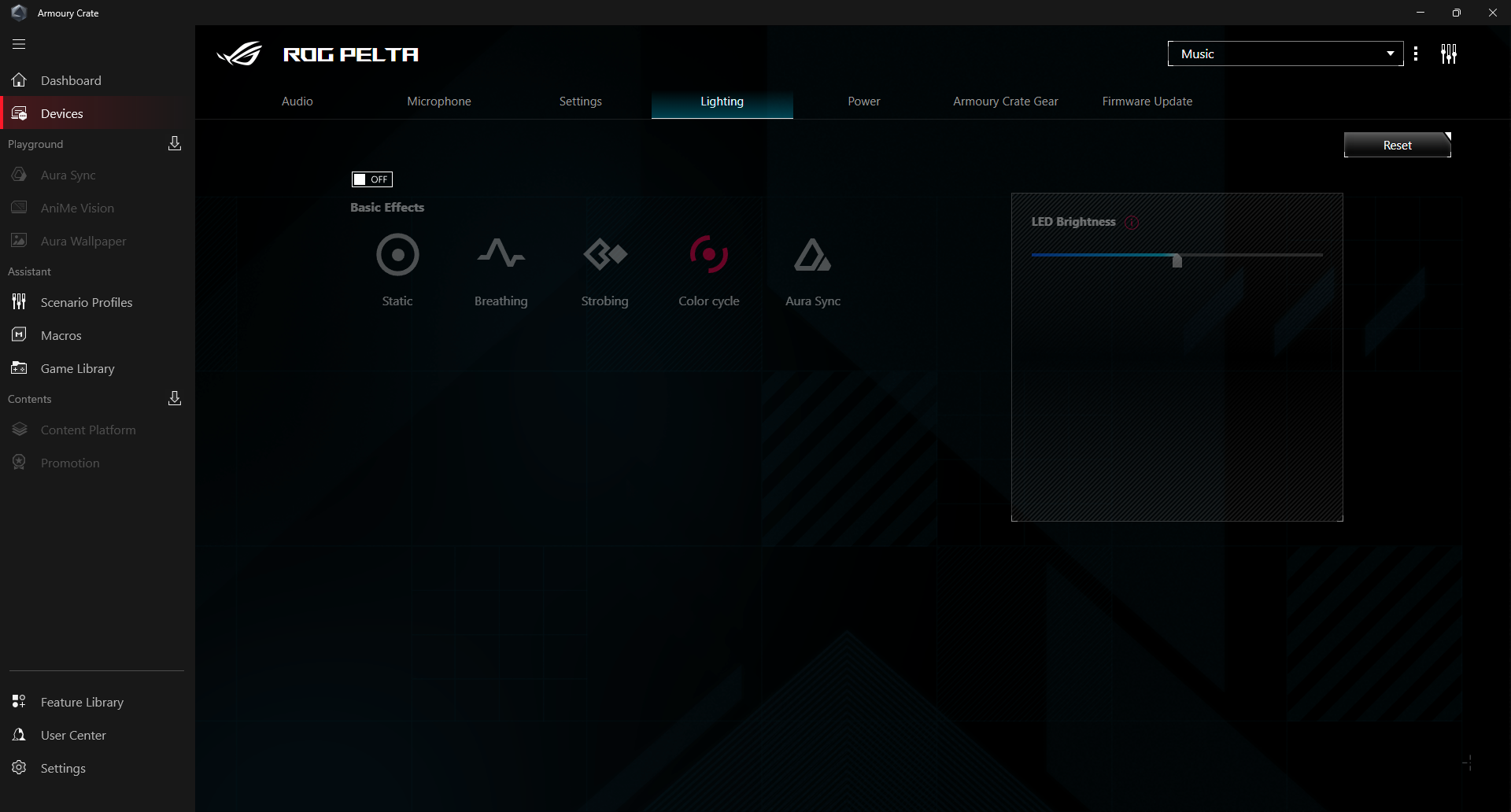Click the Content Platform label
1511x812 pixels.
point(88,430)
